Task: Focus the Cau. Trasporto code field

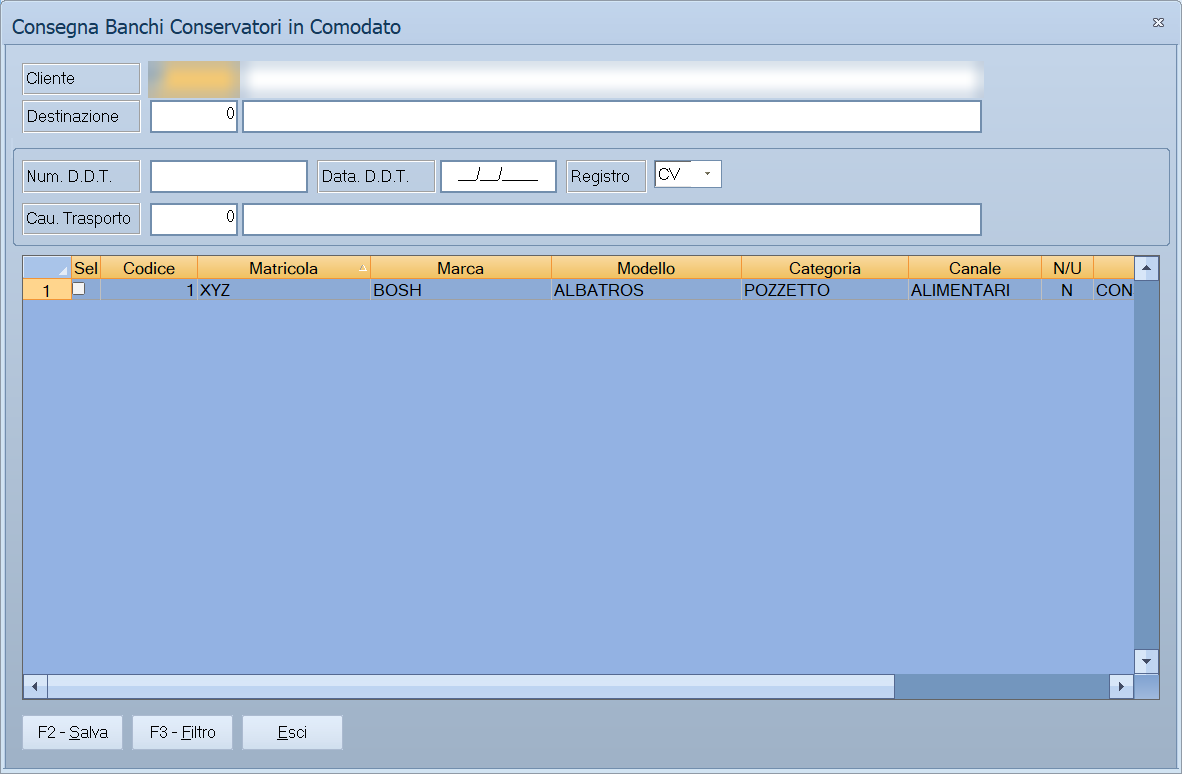Action: pos(194,219)
